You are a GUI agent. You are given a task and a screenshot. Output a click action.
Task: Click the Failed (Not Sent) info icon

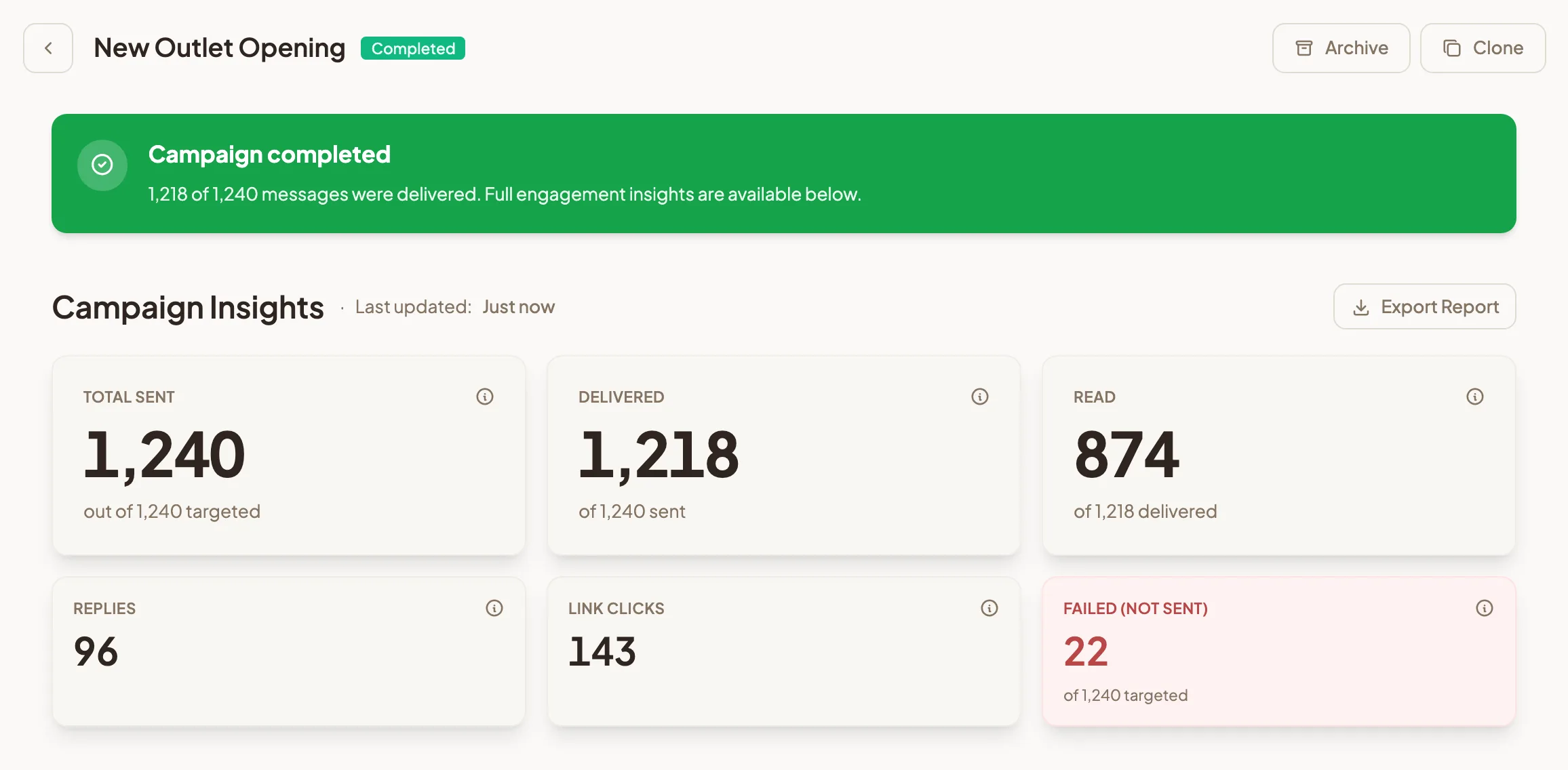pyautogui.click(x=1485, y=608)
